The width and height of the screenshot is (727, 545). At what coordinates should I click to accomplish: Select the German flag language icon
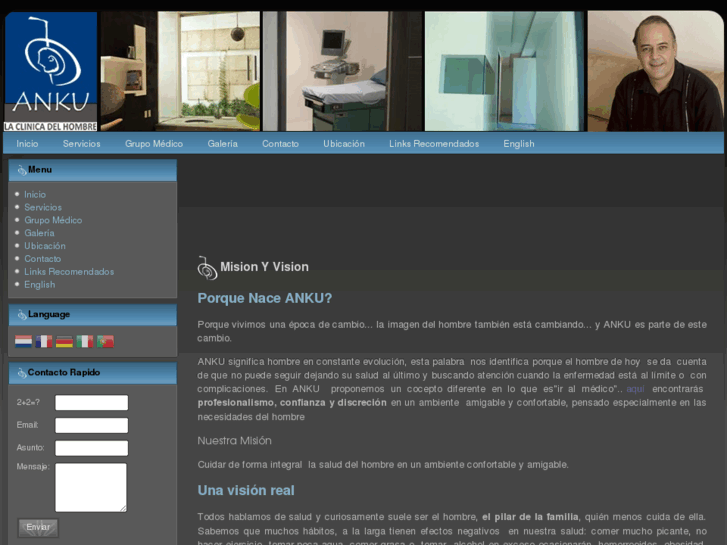(x=64, y=341)
